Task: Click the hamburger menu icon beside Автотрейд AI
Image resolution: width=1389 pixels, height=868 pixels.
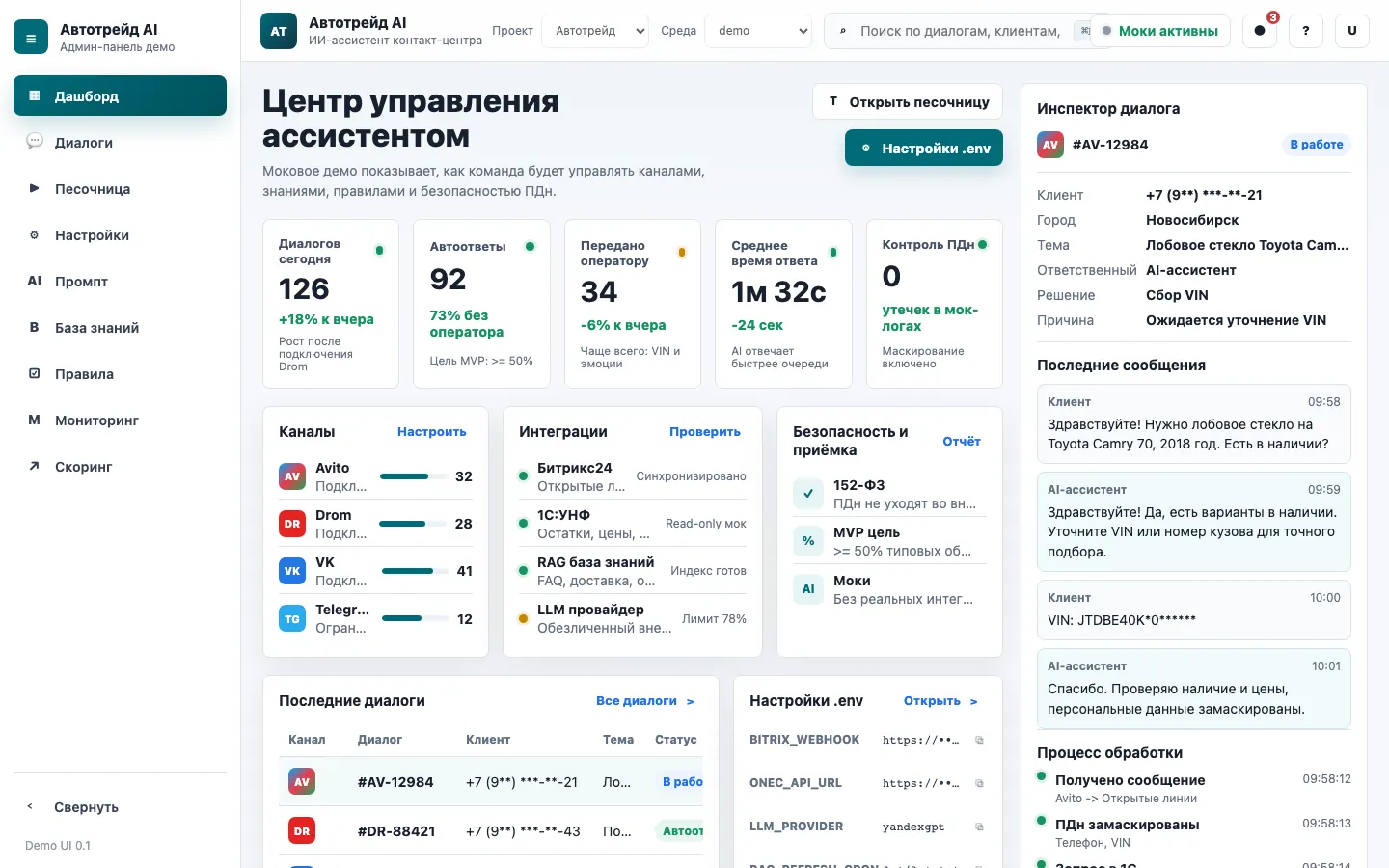Action: pyautogui.click(x=31, y=38)
